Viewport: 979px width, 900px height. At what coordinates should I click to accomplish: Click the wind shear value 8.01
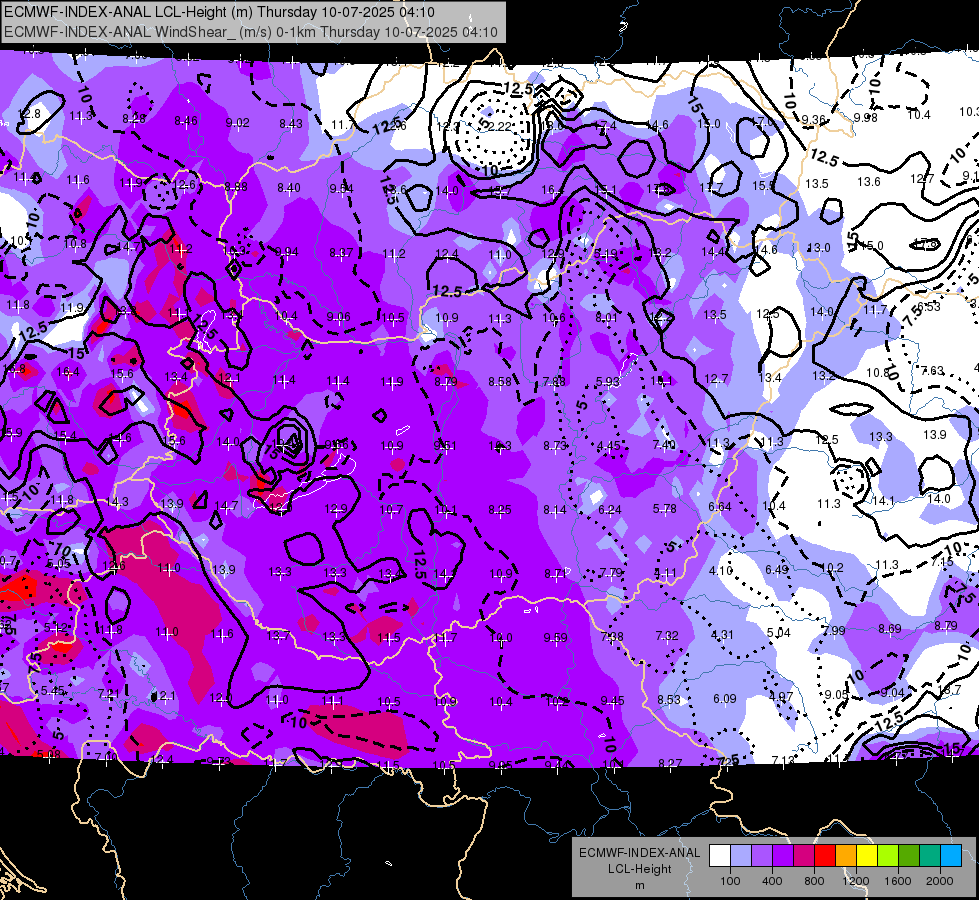tap(606, 317)
